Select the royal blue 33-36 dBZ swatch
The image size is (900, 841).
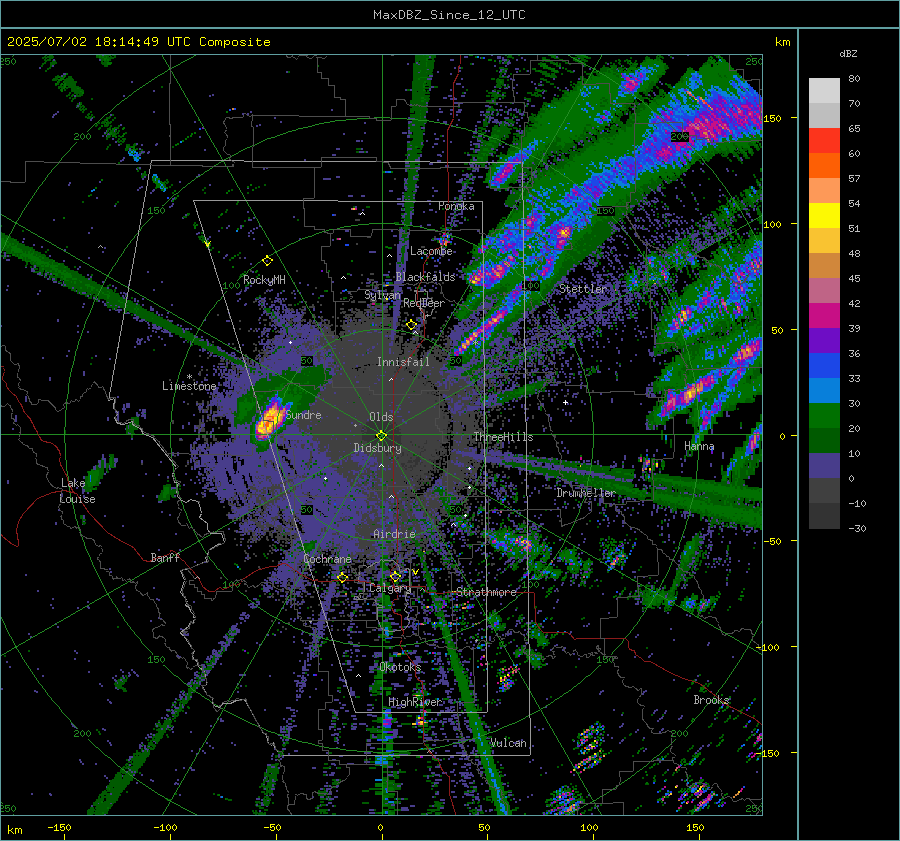[824, 366]
